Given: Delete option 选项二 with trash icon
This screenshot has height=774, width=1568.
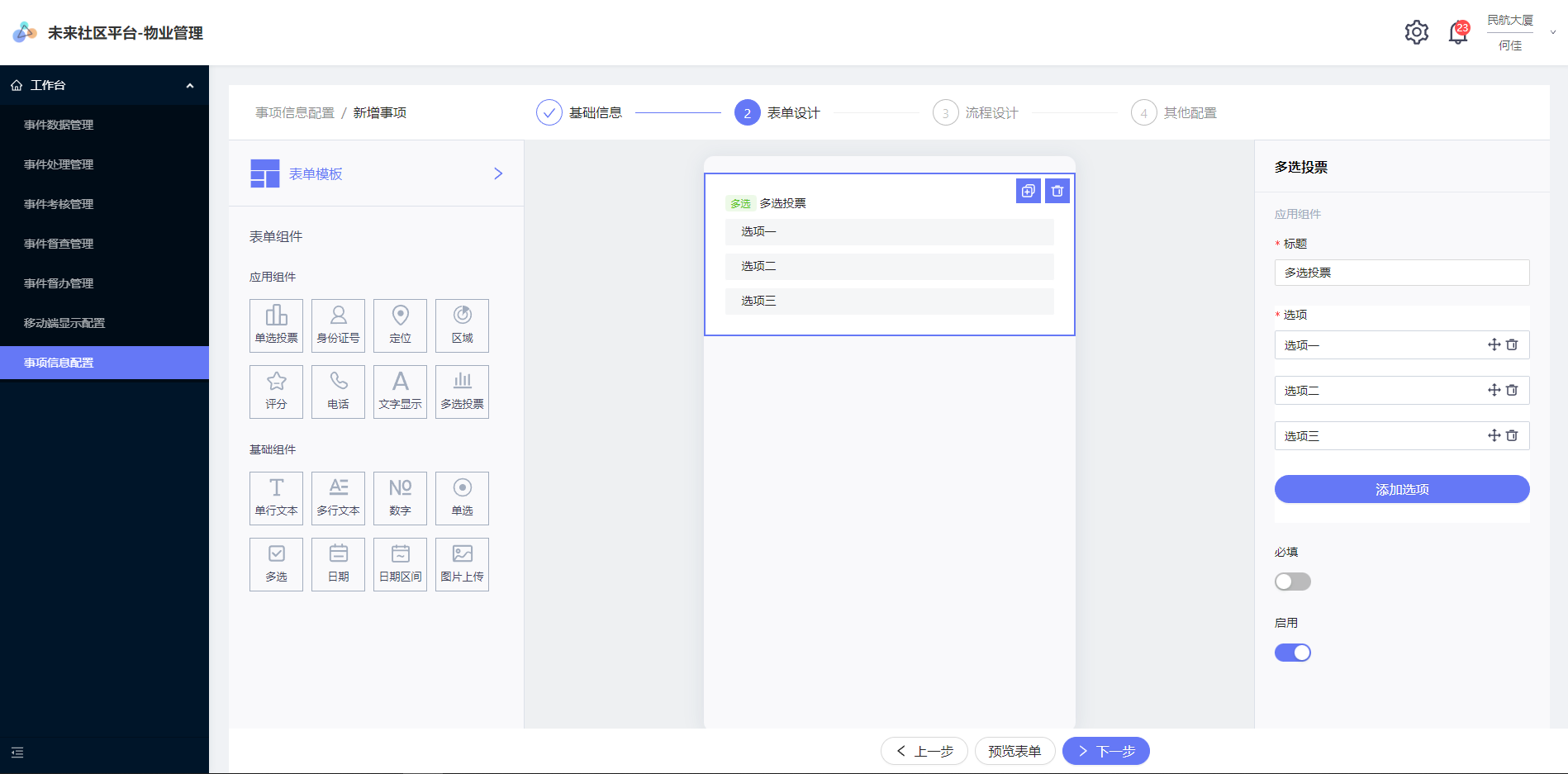Looking at the screenshot, I should pyautogui.click(x=1512, y=390).
